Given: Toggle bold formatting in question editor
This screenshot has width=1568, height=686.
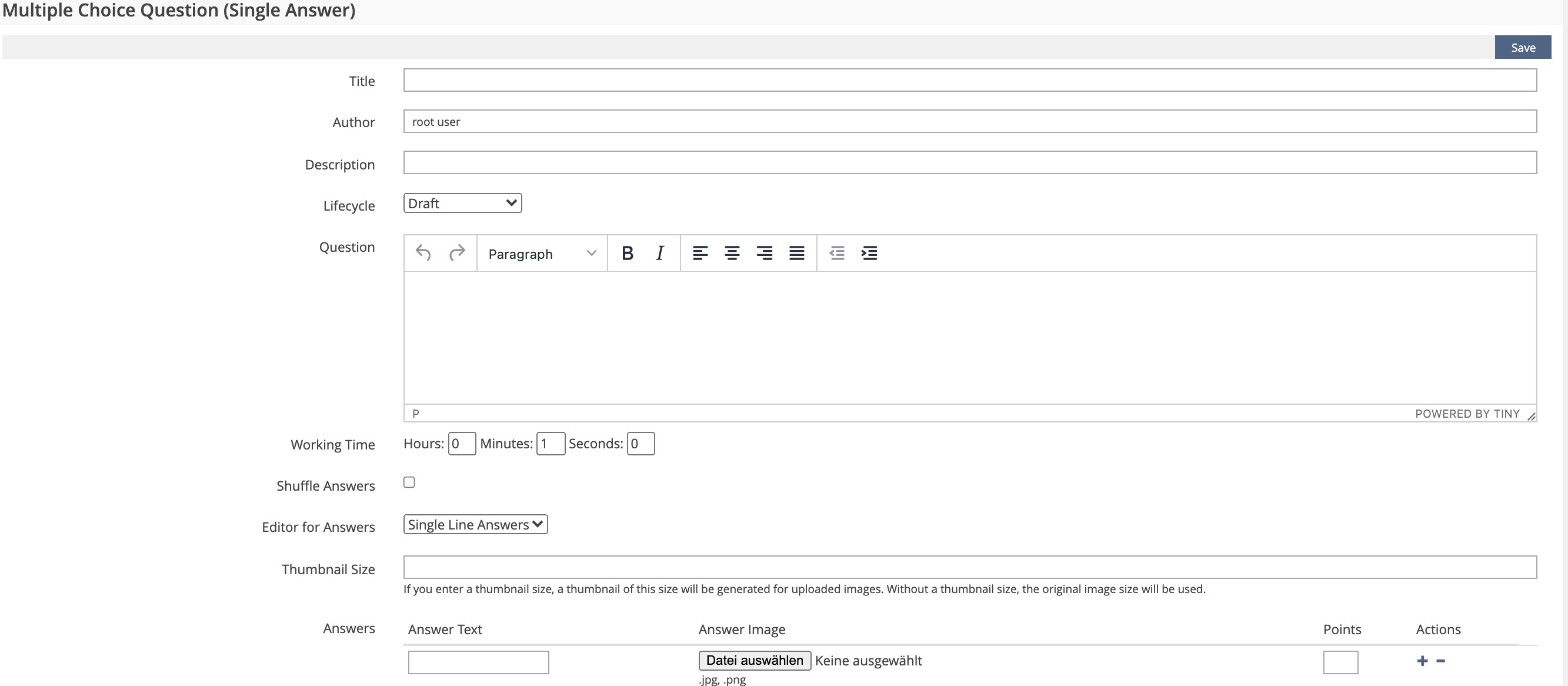Looking at the screenshot, I should pyautogui.click(x=627, y=252).
